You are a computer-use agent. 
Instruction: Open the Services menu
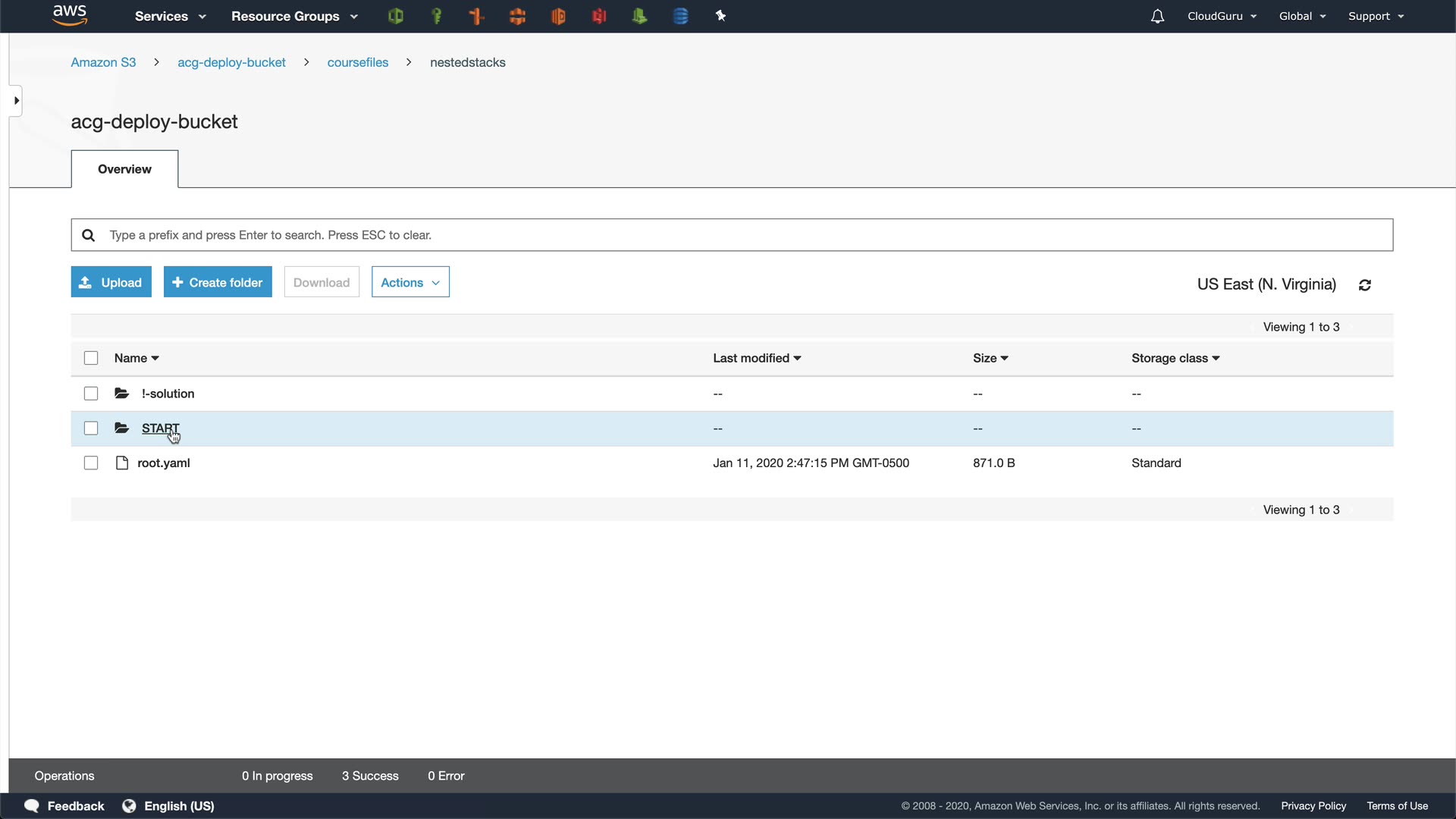coord(170,16)
